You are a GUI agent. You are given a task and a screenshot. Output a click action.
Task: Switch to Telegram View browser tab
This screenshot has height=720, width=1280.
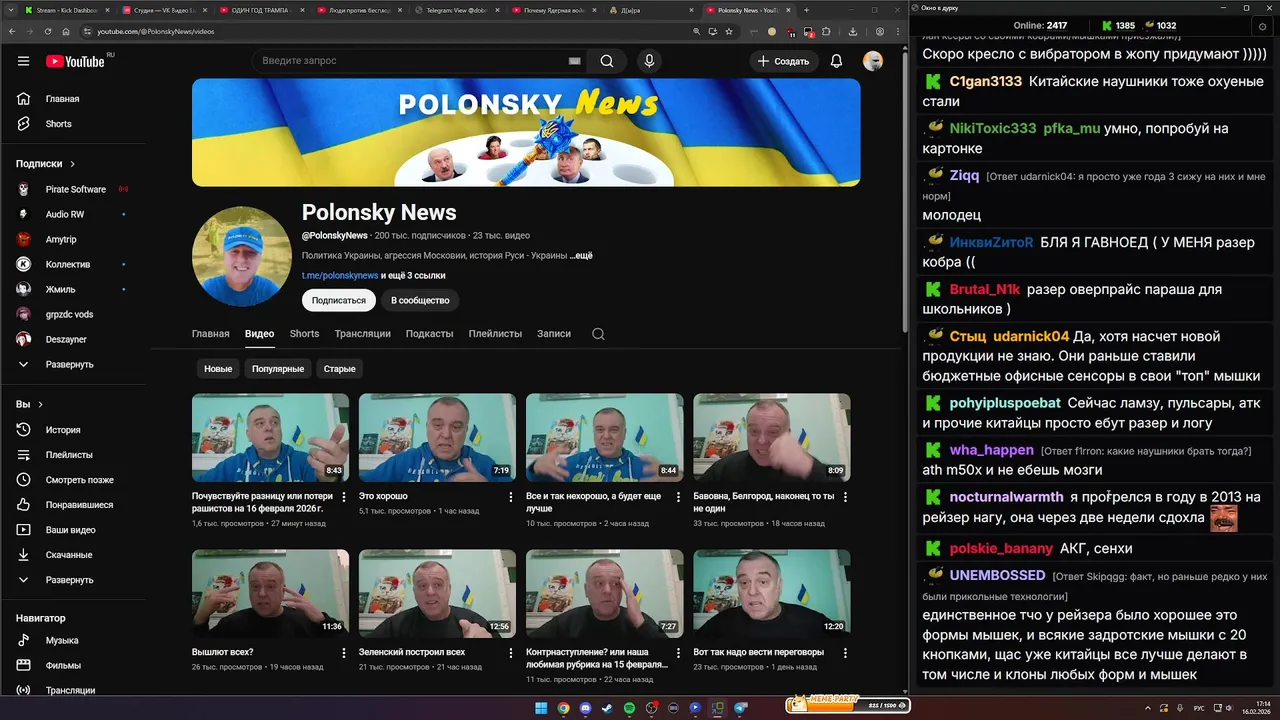click(457, 10)
